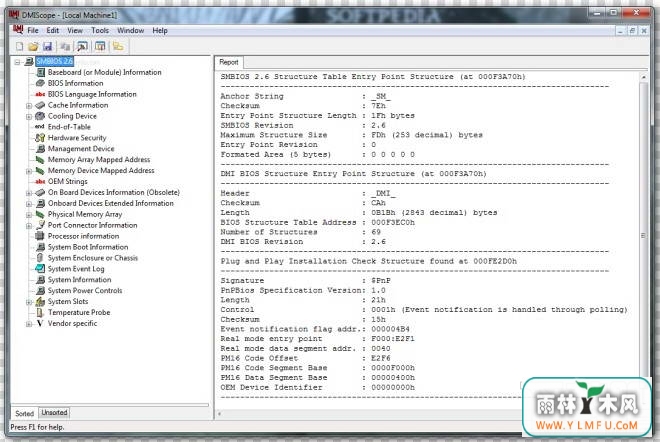Click the report vertical scrollbar thumb
660x442 pixels.
pos(643,236)
